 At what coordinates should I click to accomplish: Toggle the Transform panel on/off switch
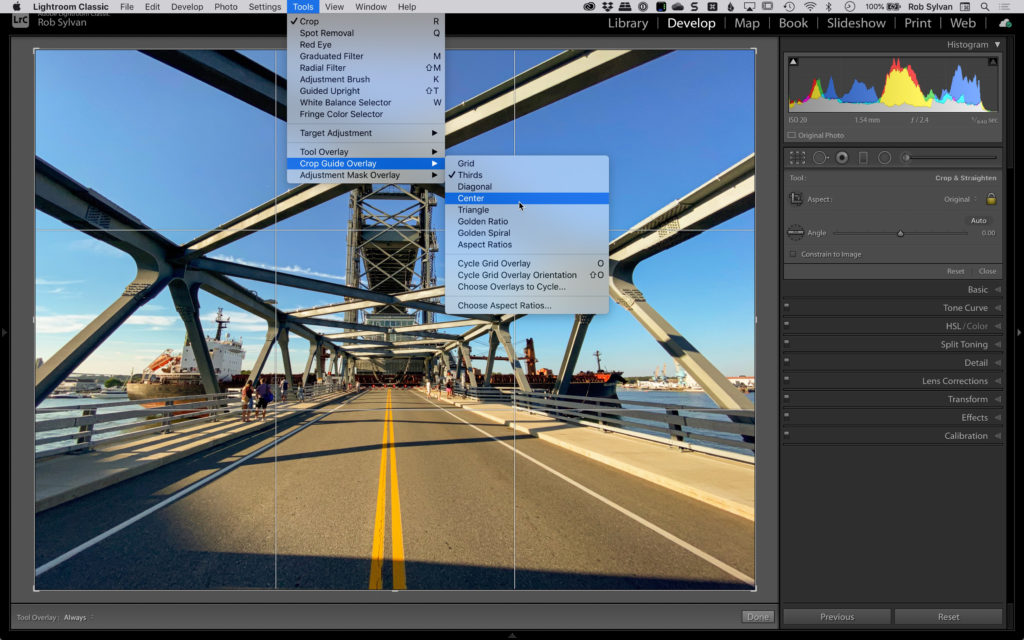(x=786, y=396)
